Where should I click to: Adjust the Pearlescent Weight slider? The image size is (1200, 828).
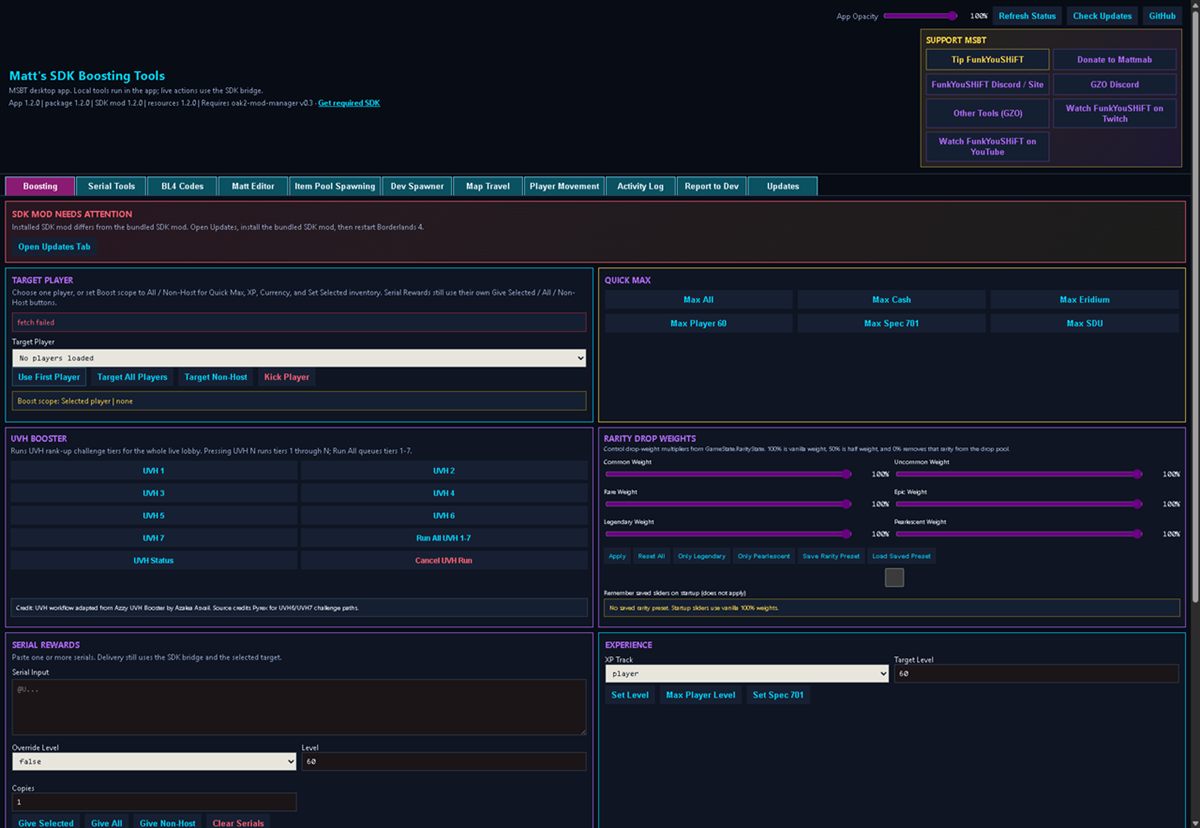pyautogui.click(x=1018, y=534)
